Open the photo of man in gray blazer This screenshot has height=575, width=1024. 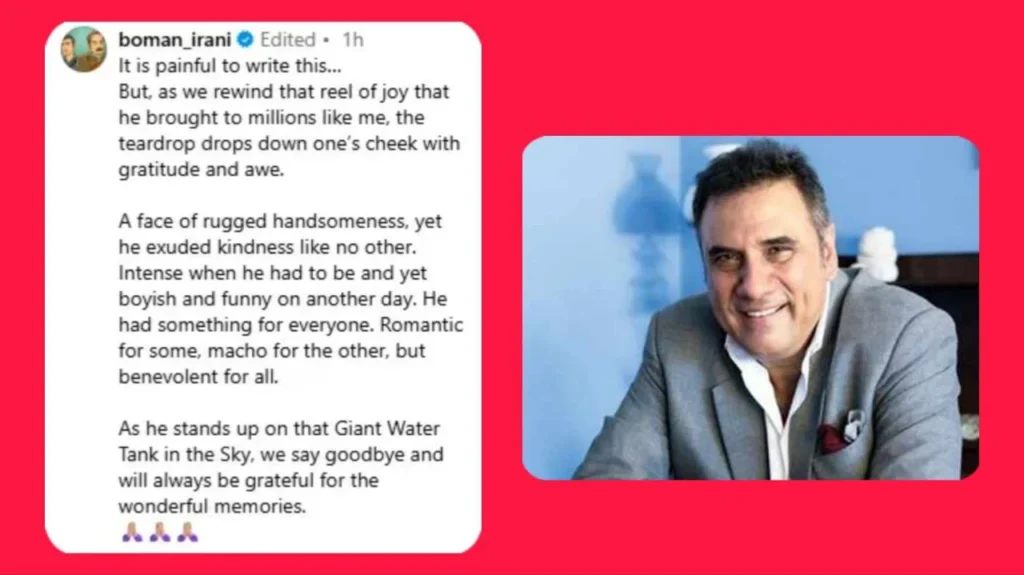750,307
